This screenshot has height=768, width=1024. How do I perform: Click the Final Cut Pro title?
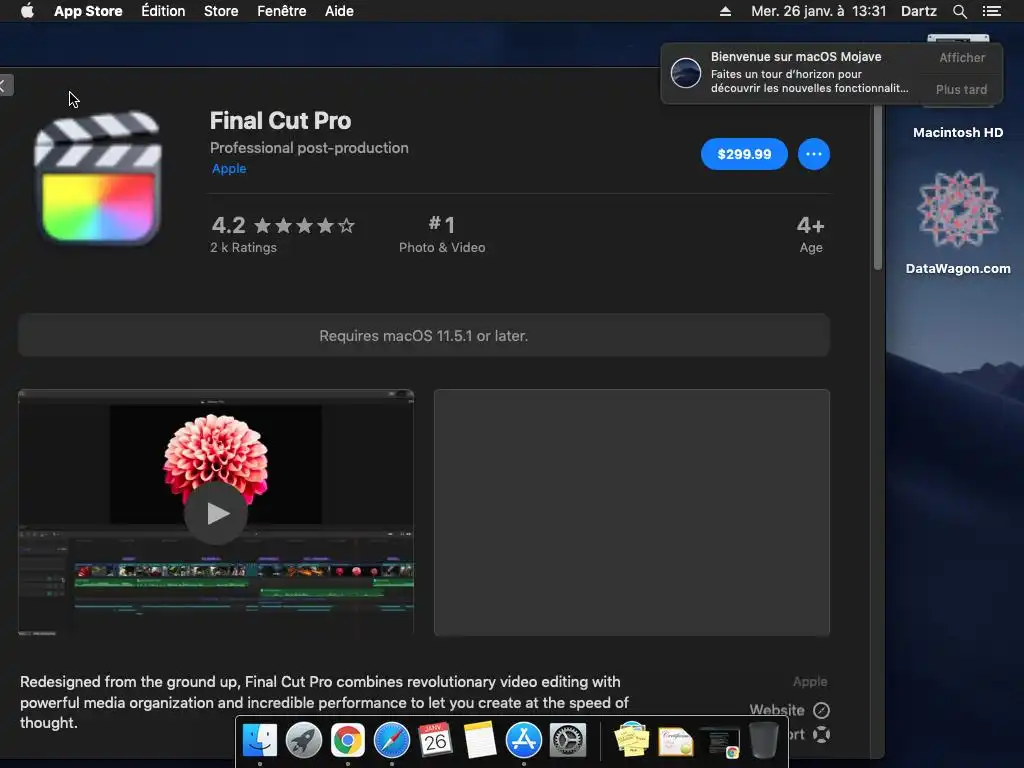click(x=280, y=121)
